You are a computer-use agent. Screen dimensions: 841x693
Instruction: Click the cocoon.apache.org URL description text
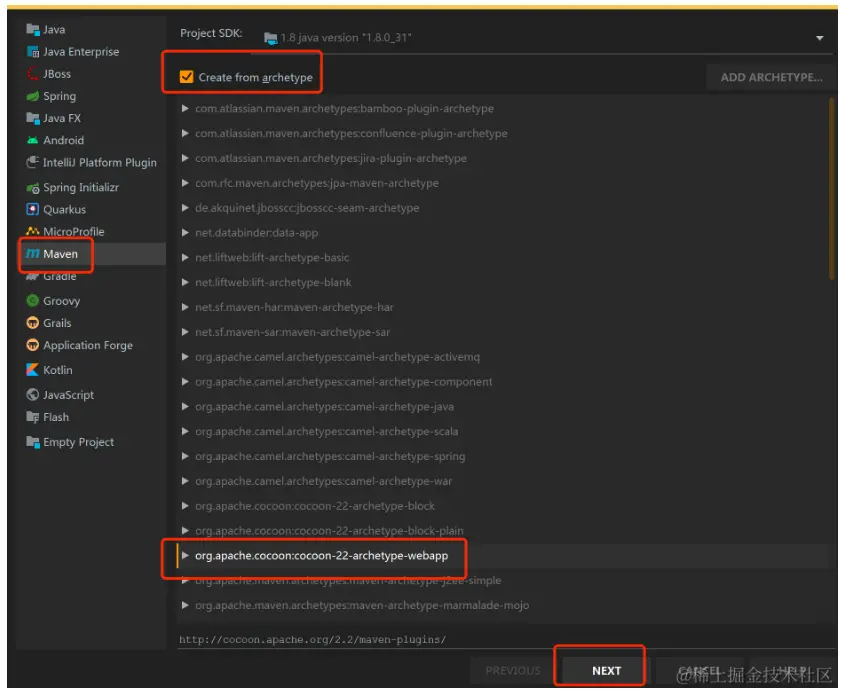click(312, 639)
